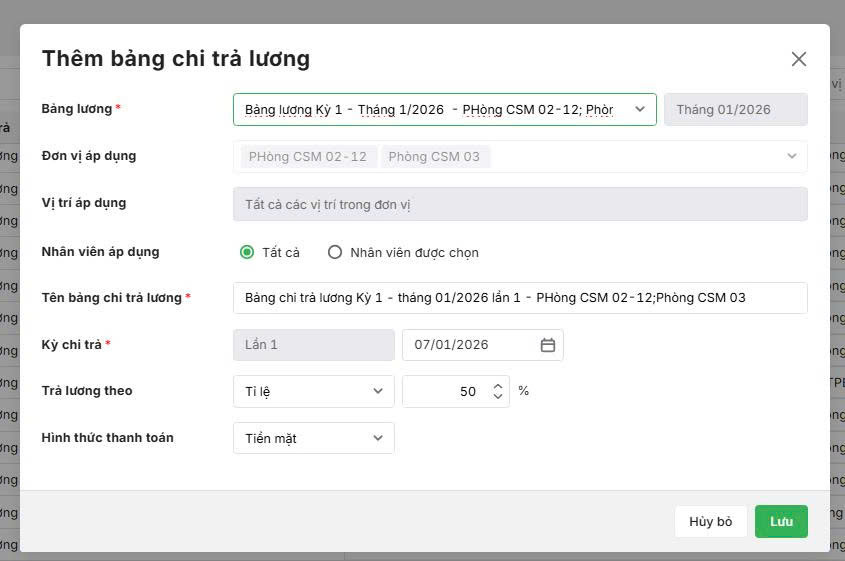Image resolution: width=845 pixels, height=561 pixels.
Task: Click the Lưu button
Action: 781,522
